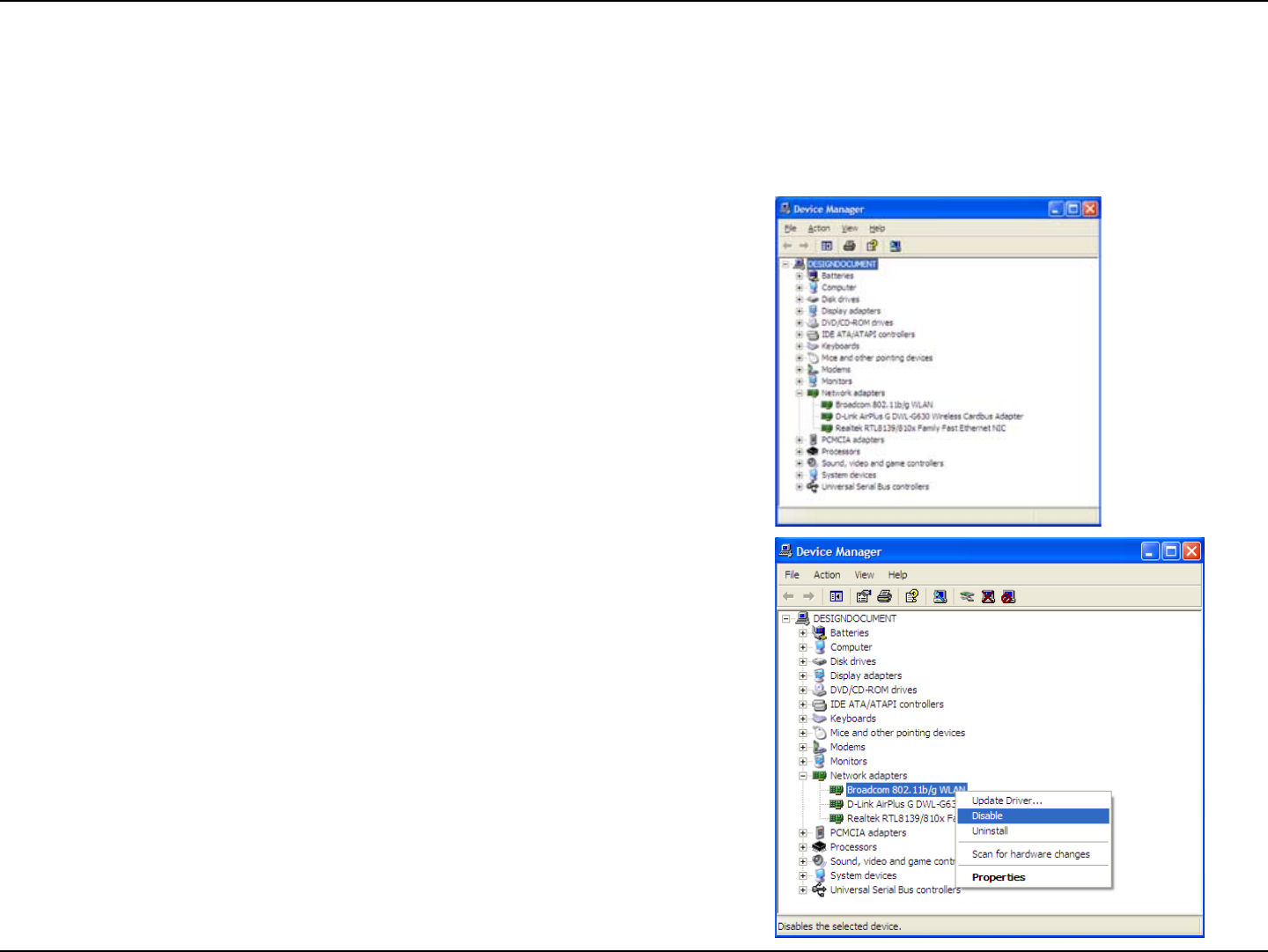This screenshot has width=1268, height=952.
Task: Expand Processors node in larger Device Manager
Action: coord(803,847)
